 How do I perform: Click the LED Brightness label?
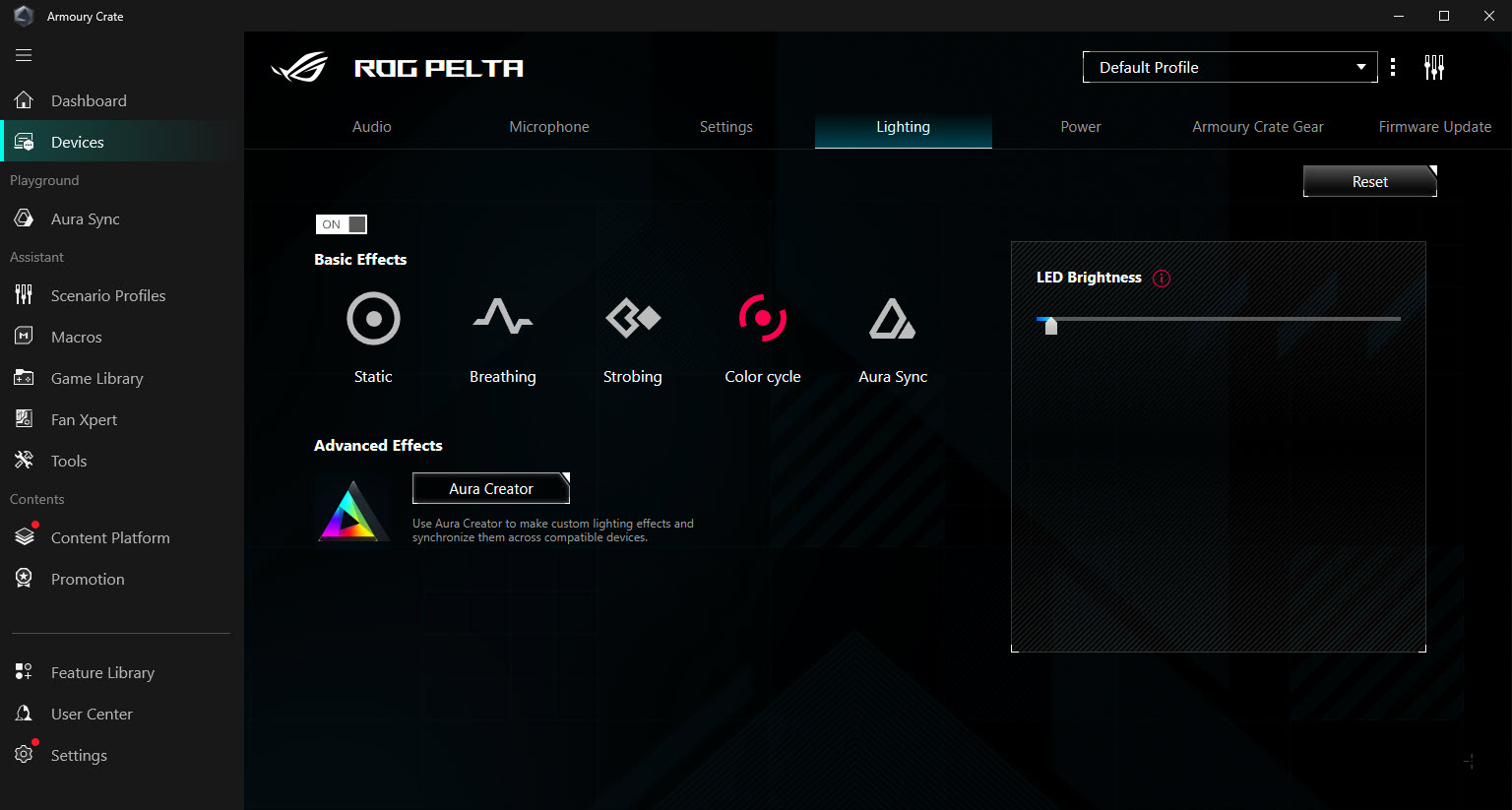1089,278
